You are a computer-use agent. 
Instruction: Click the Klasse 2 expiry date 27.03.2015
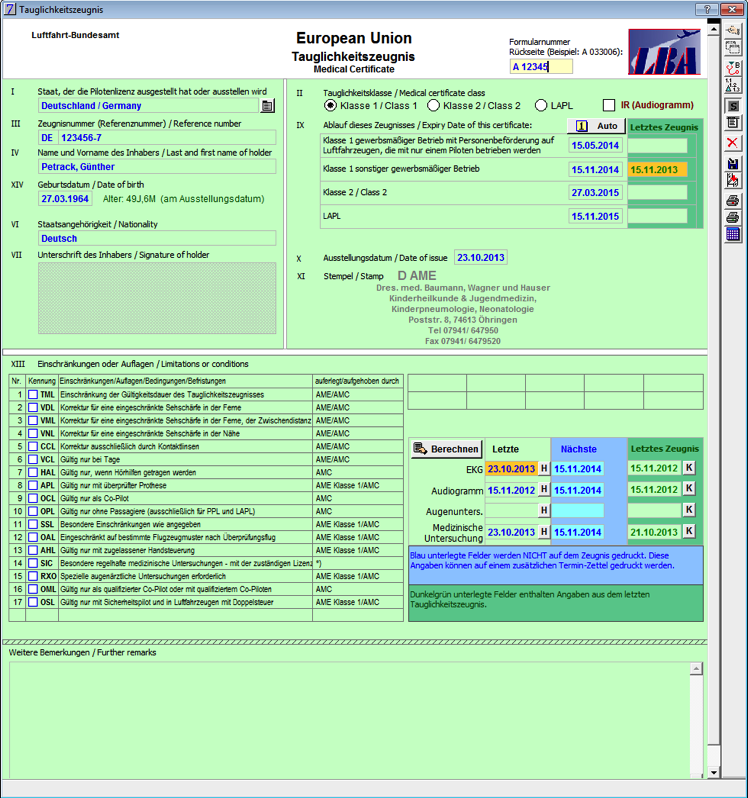[x=595, y=193]
